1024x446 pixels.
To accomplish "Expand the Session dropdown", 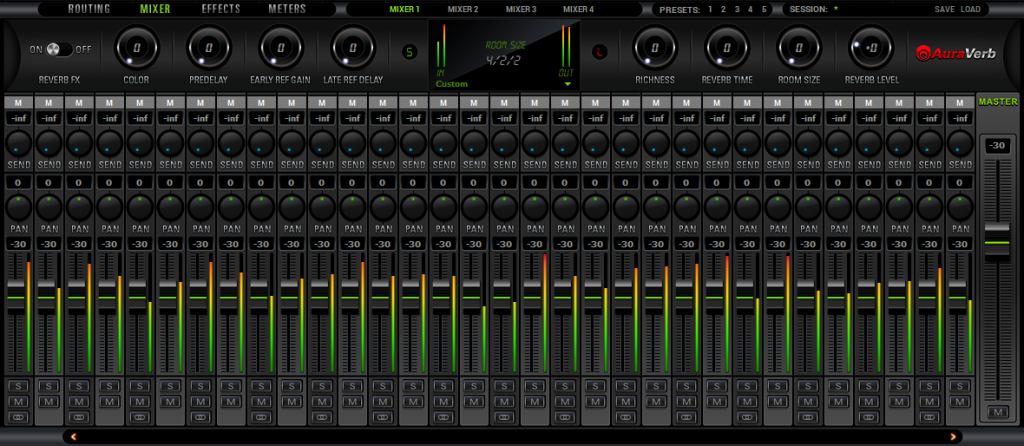I will (836, 9).
